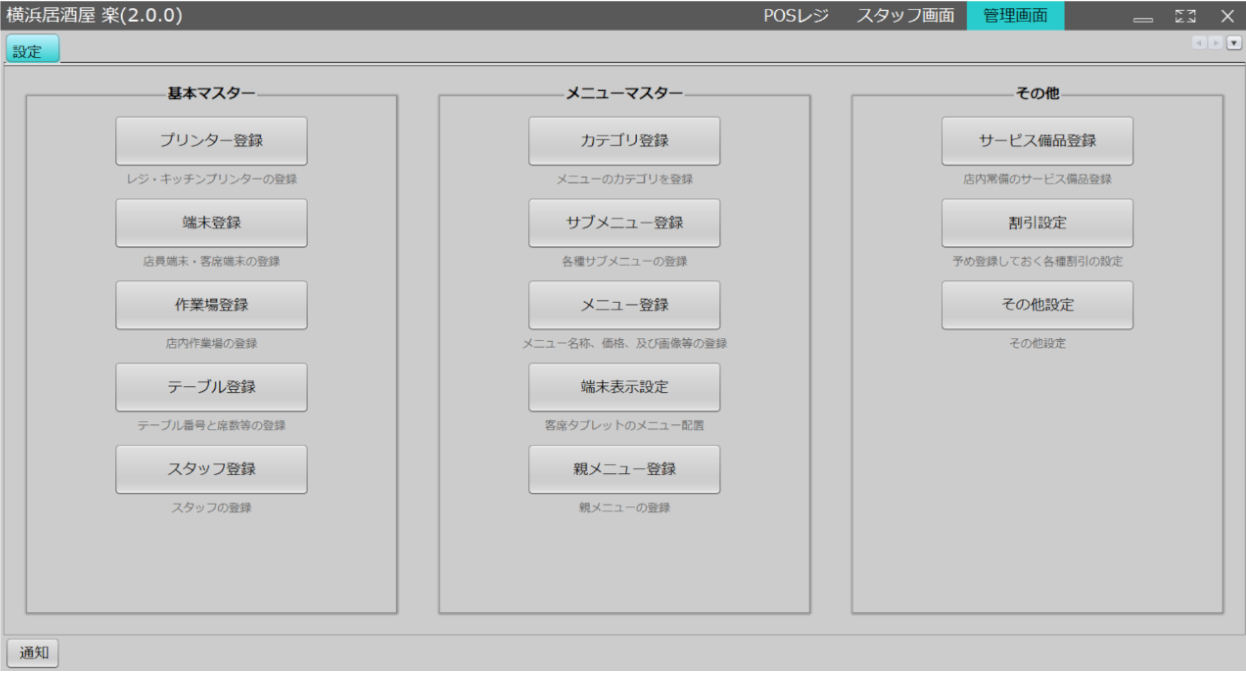Click the 各種サブメニューの登録 text

pyautogui.click(x=624, y=261)
